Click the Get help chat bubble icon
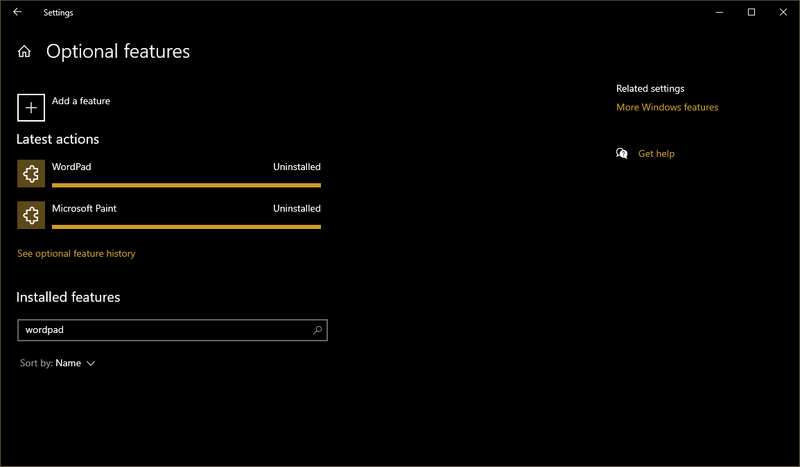800x467 pixels. [621, 153]
